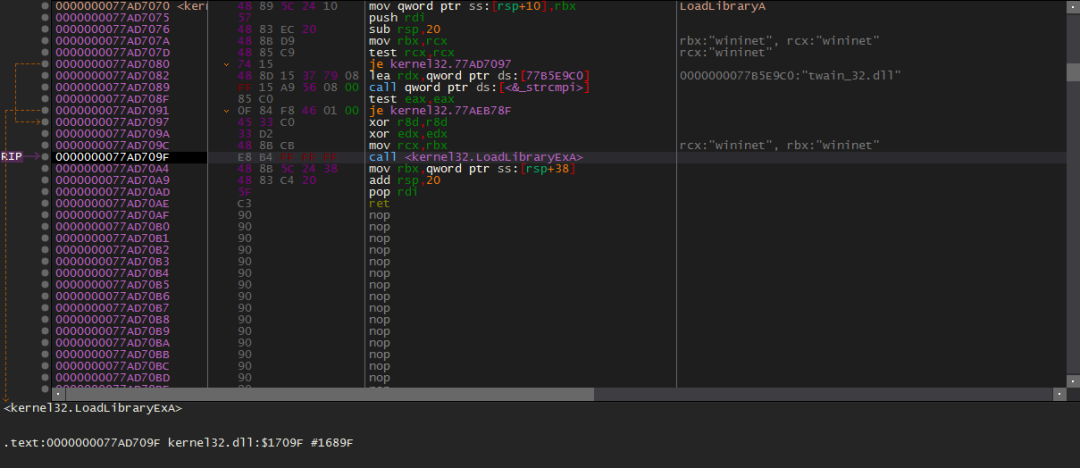Toggle breakpoint dot at address 0000000077AD70A4
The width and height of the screenshot is (1080, 468).
click(45, 168)
